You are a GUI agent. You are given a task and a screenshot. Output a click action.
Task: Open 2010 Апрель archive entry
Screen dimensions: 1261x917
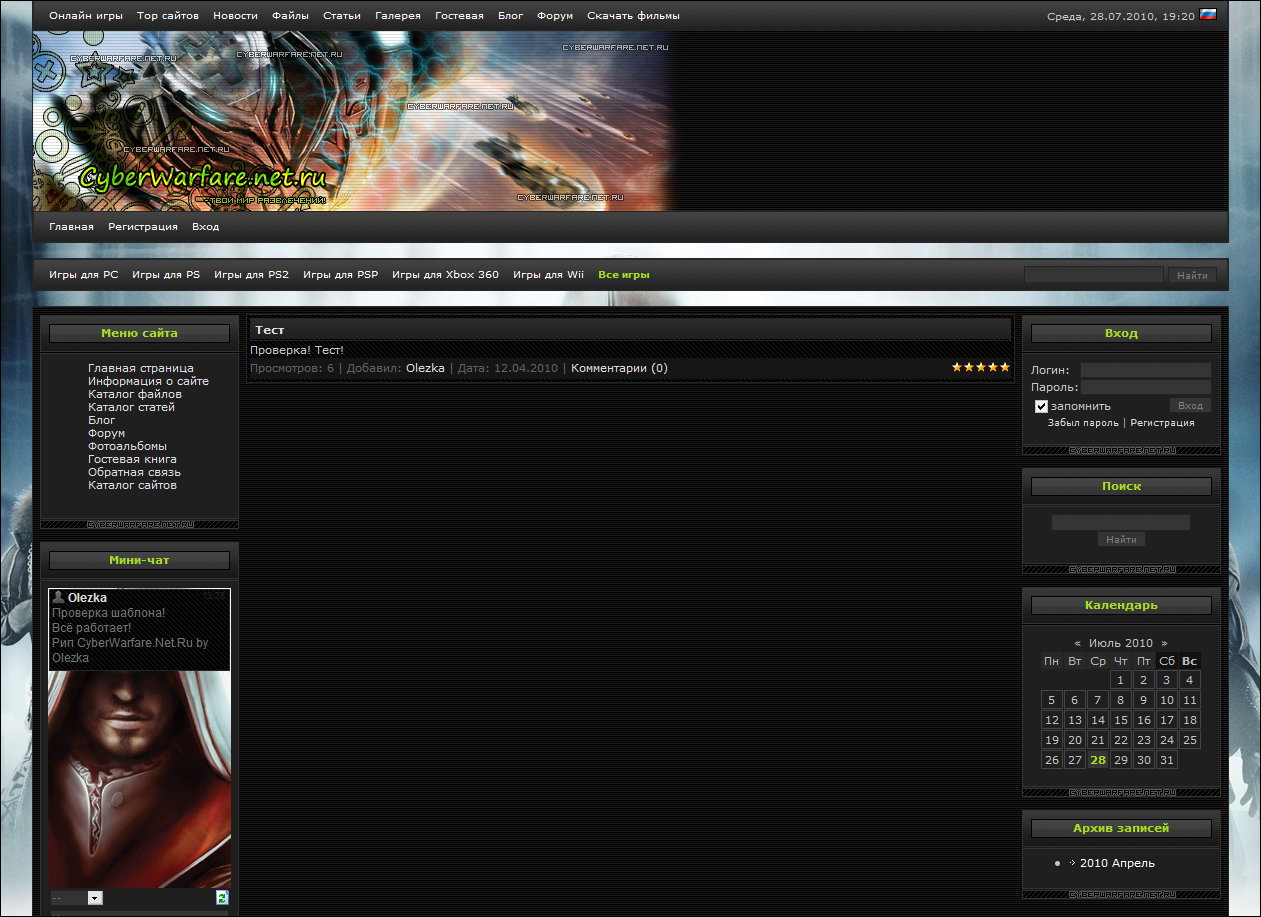click(1117, 863)
